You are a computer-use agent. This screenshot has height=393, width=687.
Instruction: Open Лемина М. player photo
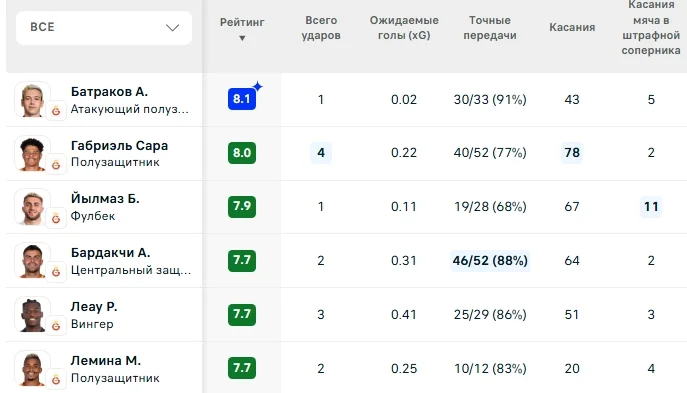[32, 368]
